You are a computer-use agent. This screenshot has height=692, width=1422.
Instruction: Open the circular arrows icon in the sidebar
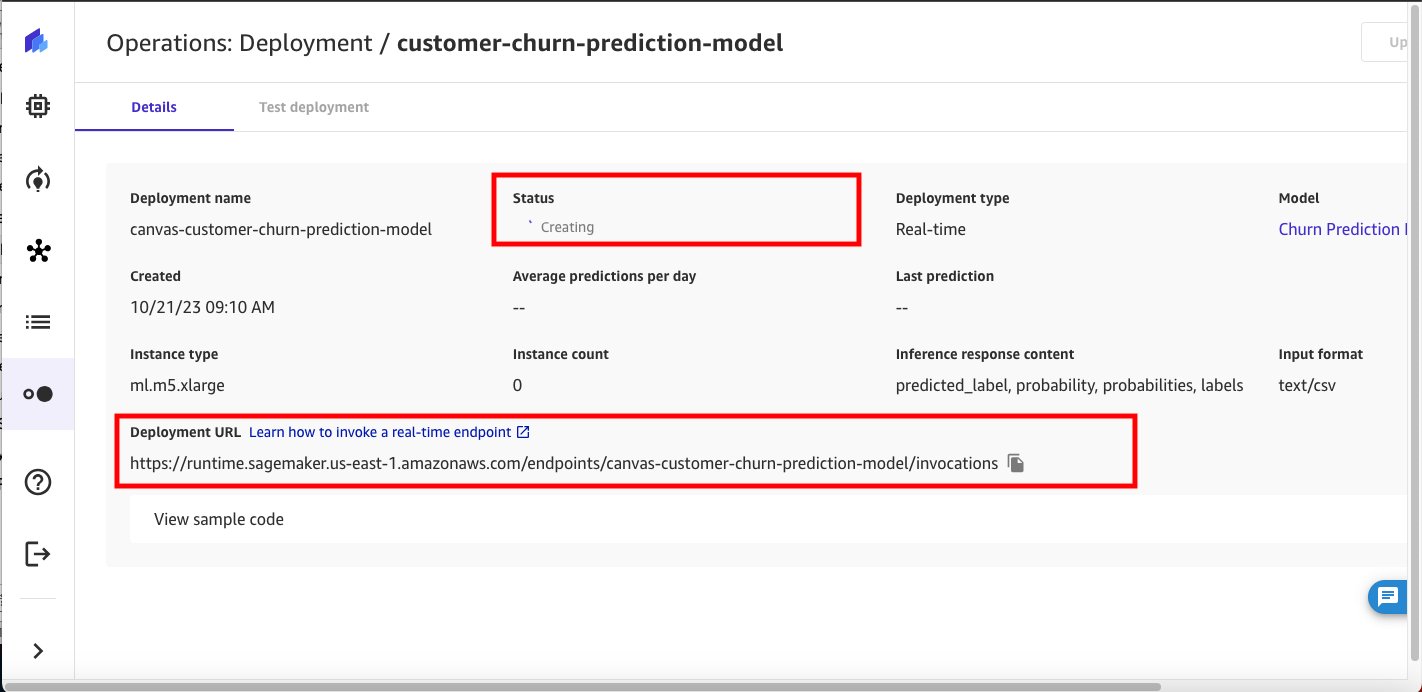37,179
